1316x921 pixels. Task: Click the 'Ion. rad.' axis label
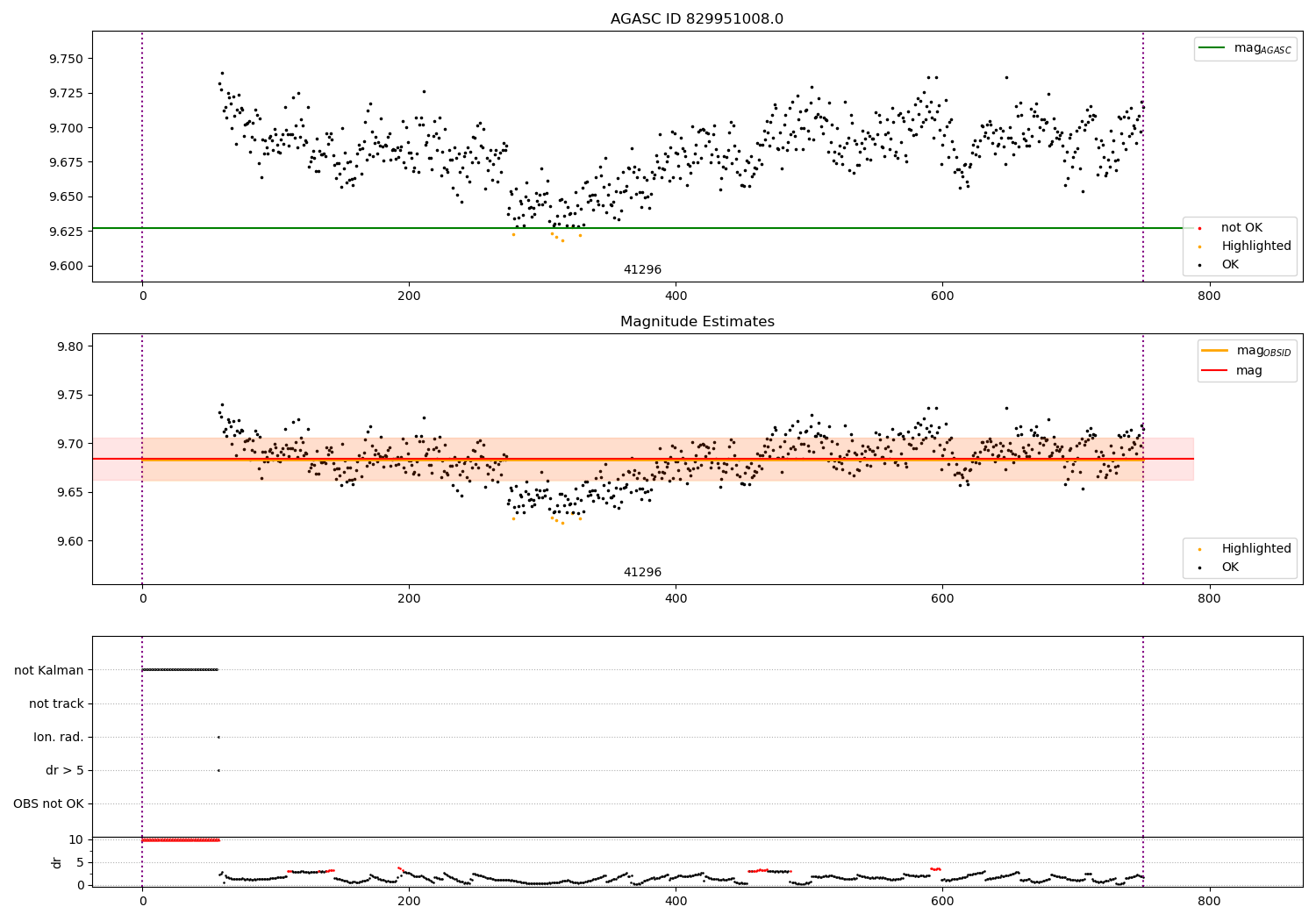(59, 737)
